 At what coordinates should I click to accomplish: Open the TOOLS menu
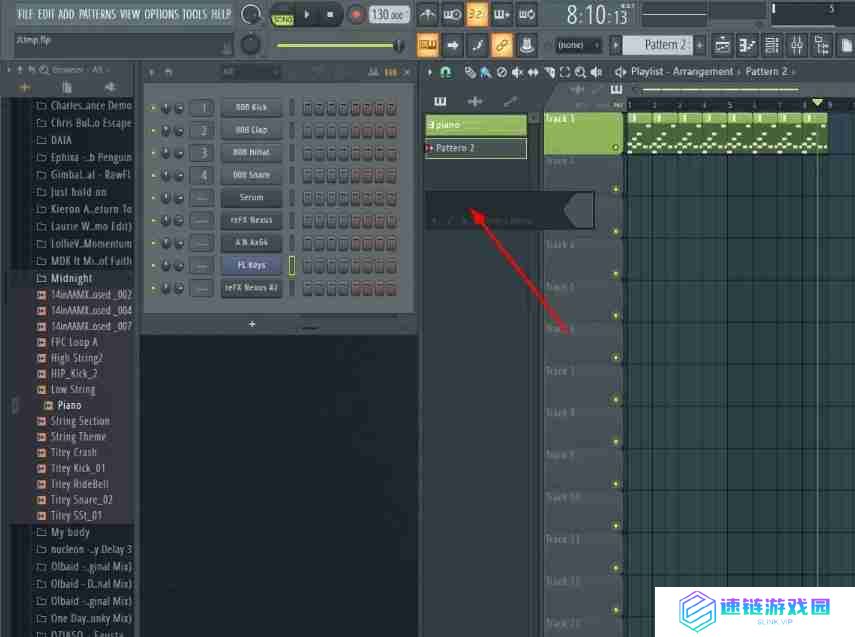pyautogui.click(x=195, y=14)
